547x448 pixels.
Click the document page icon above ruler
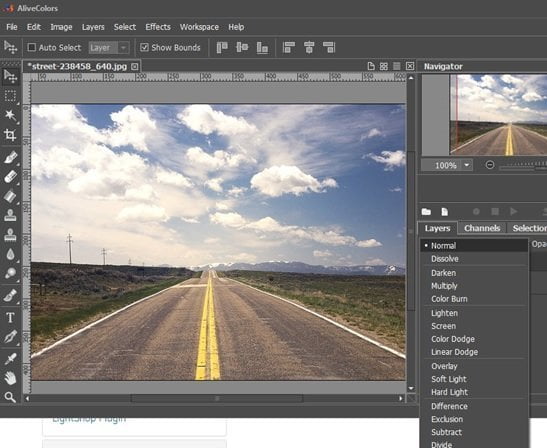point(371,66)
